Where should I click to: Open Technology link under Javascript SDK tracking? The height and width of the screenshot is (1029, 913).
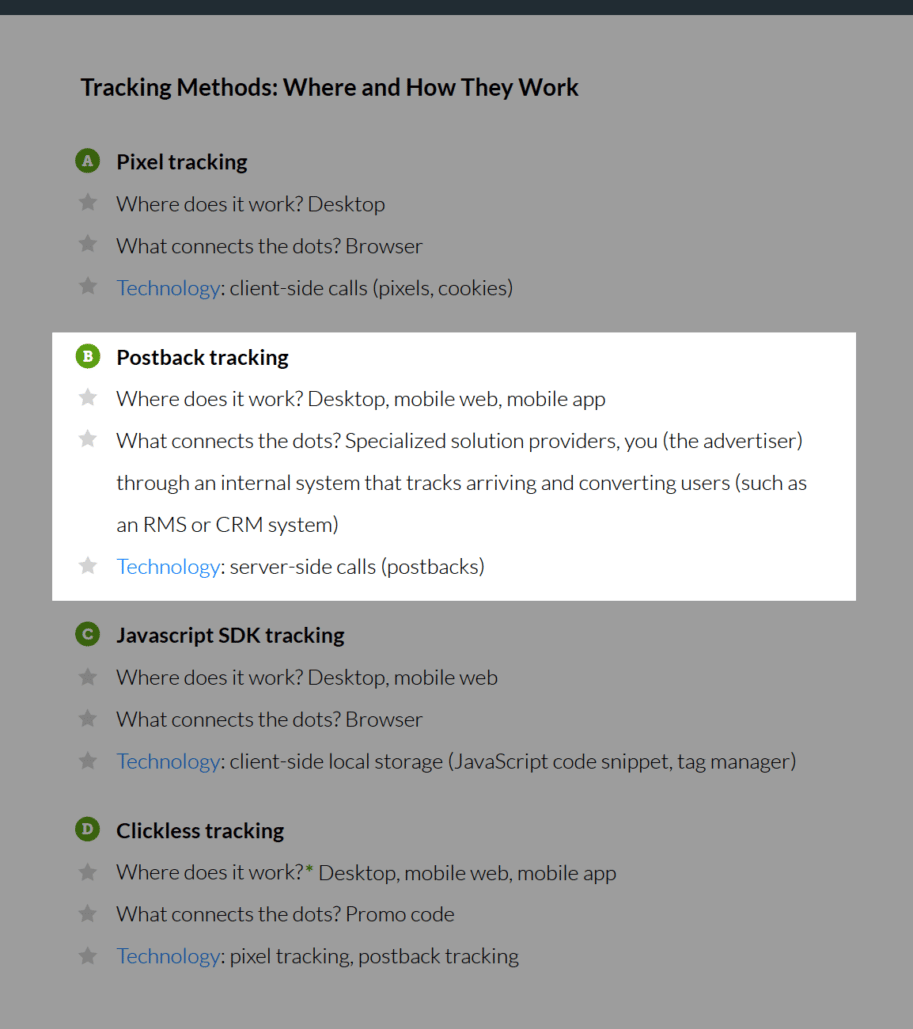[167, 762]
